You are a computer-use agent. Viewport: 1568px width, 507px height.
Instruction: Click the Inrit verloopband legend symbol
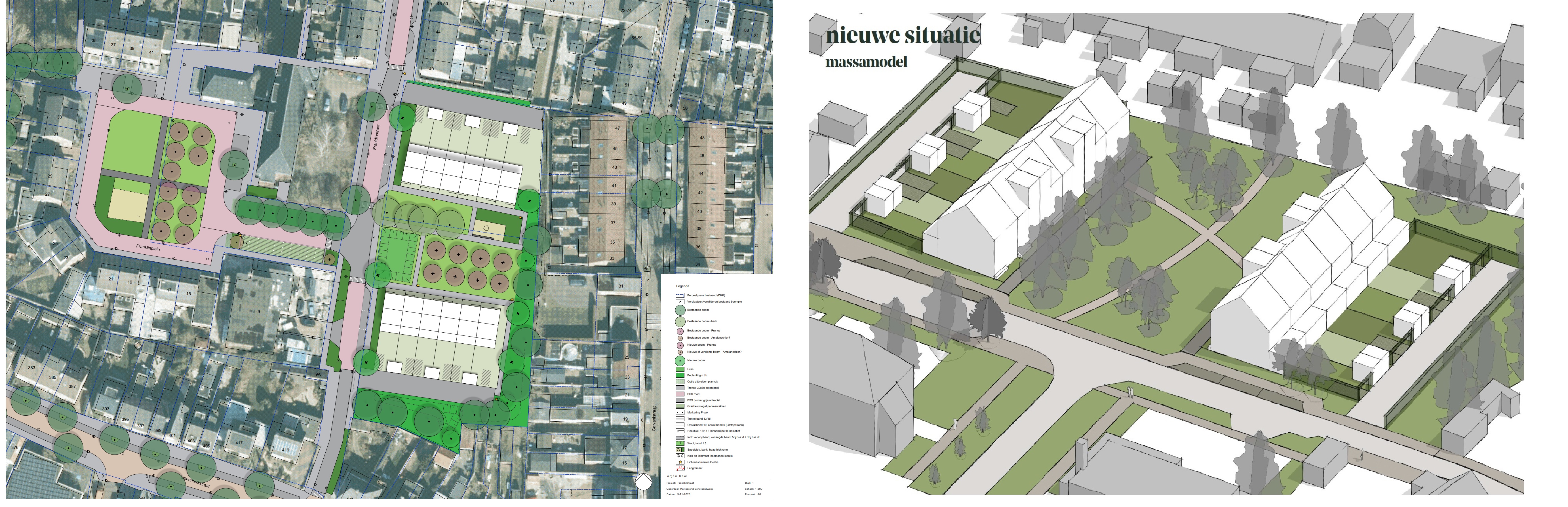pos(680,438)
